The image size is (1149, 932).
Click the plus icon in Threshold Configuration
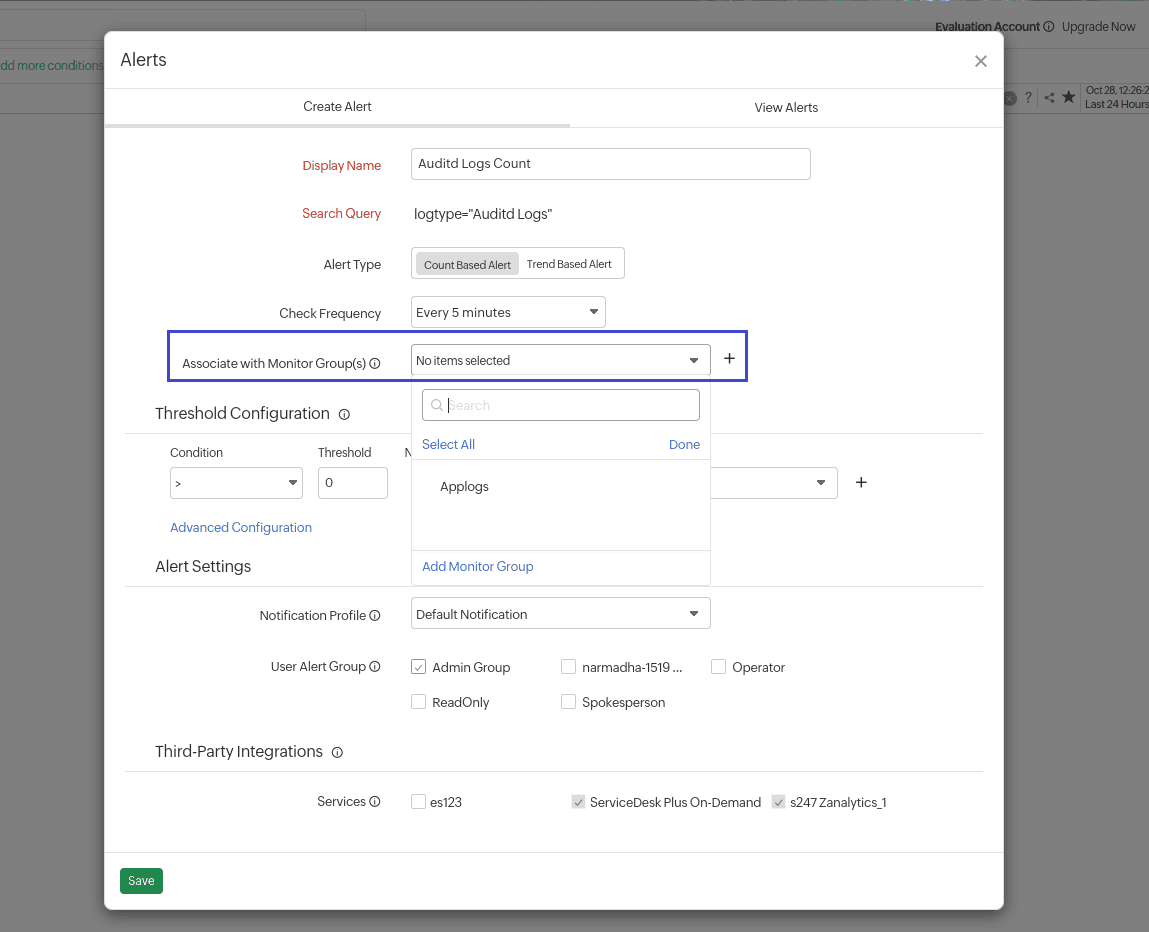tap(861, 482)
